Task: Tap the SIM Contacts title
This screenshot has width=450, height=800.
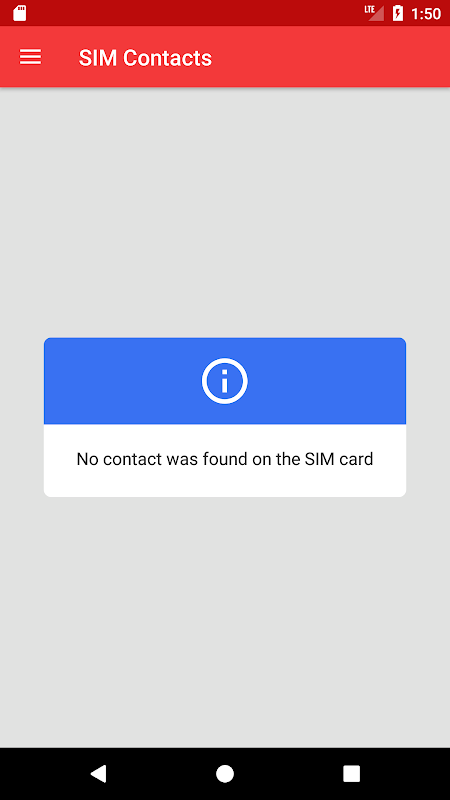Action: pyautogui.click(x=145, y=58)
